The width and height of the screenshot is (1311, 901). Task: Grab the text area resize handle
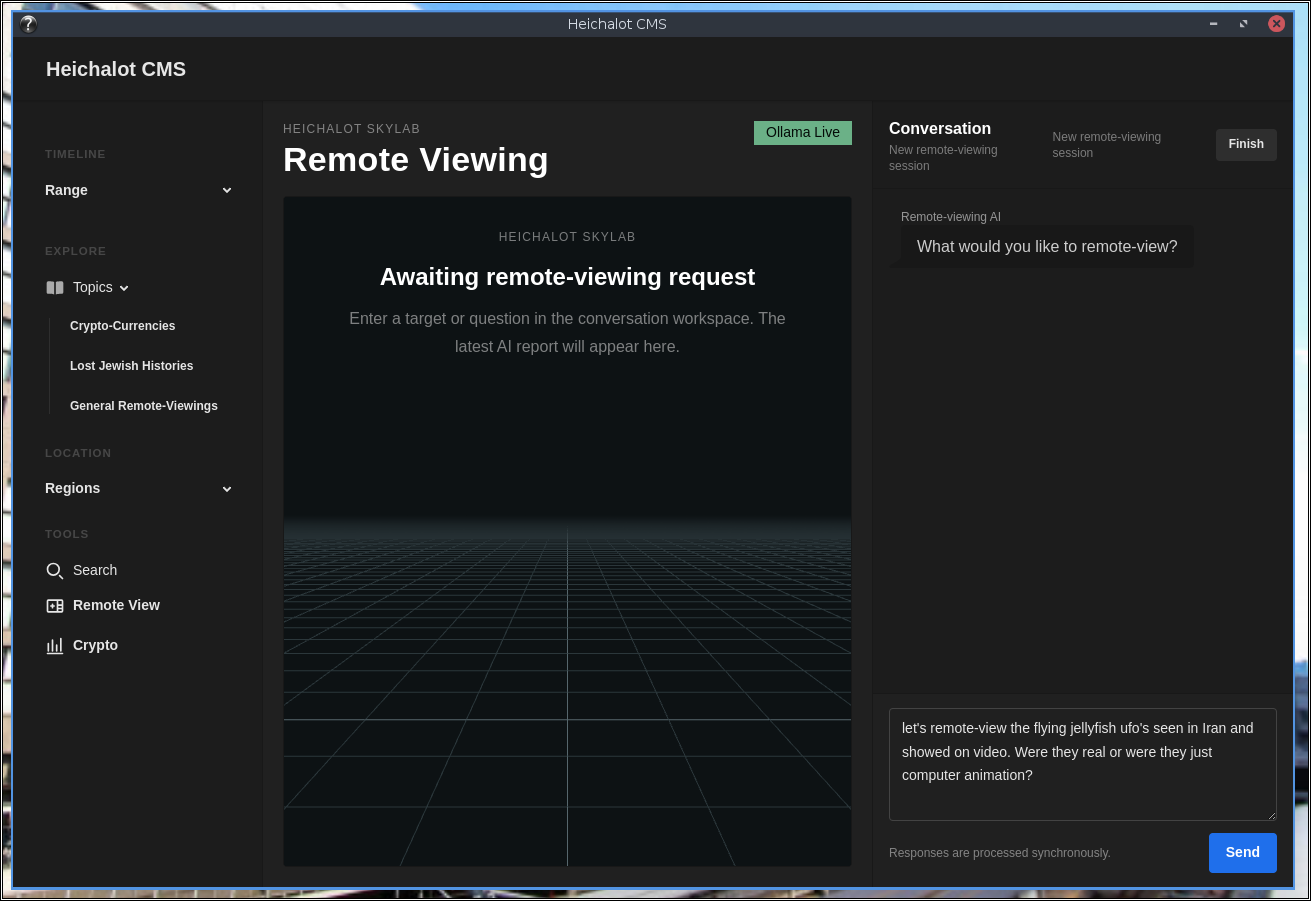1271,815
